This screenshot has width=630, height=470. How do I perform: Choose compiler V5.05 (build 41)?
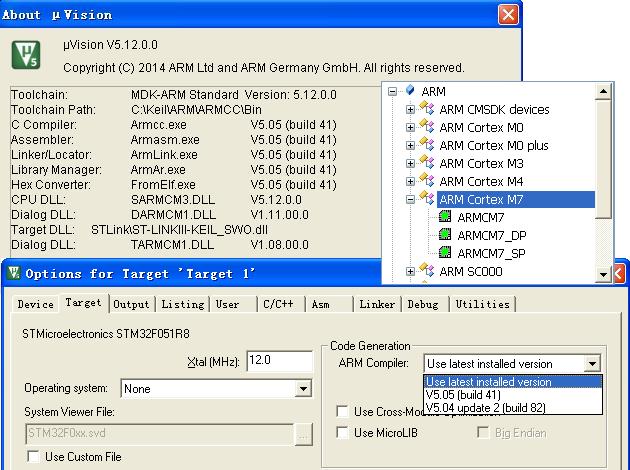pyautogui.click(x=513, y=394)
